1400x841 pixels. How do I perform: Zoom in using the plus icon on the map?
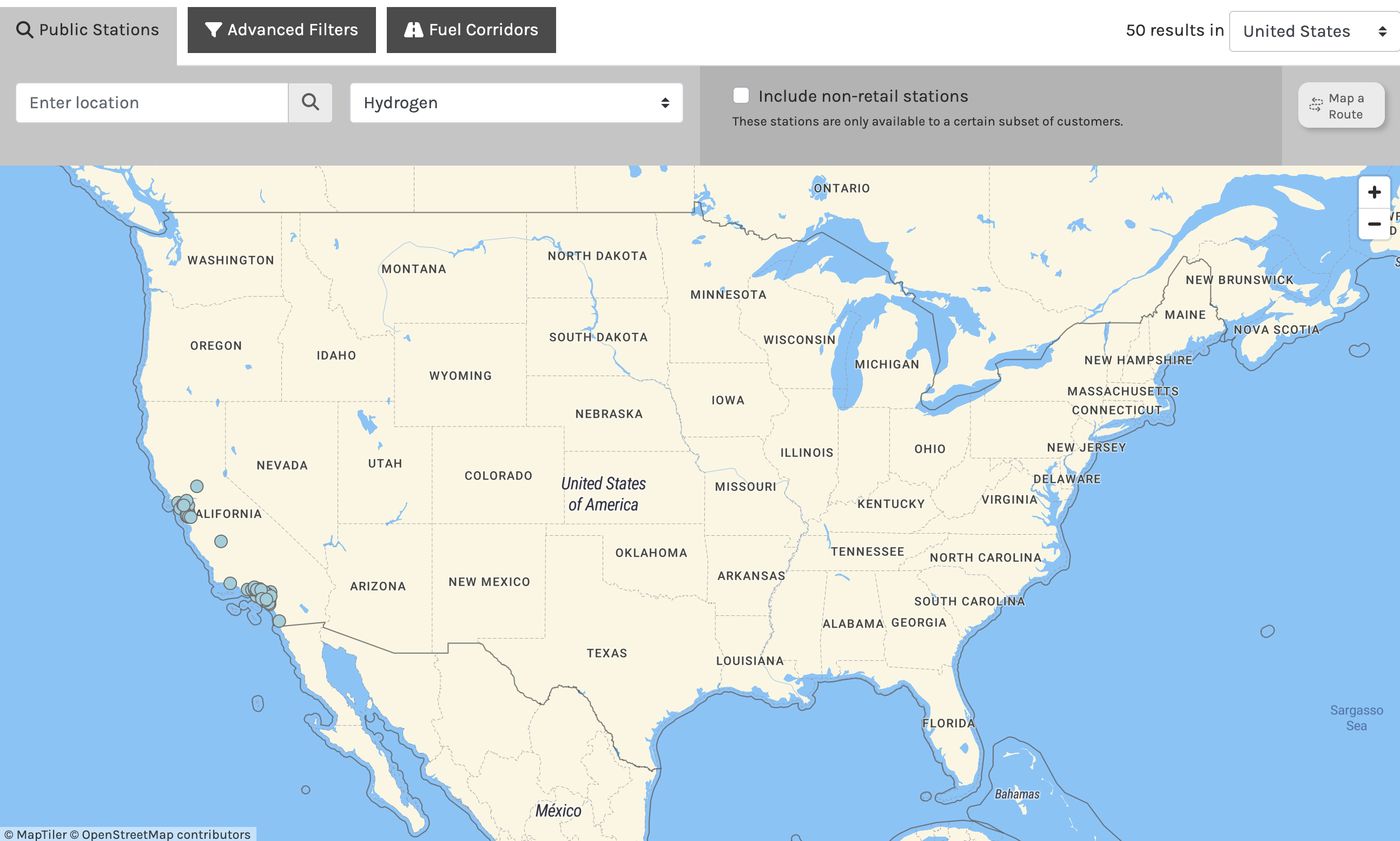pyautogui.click(x=1375, y=192)
